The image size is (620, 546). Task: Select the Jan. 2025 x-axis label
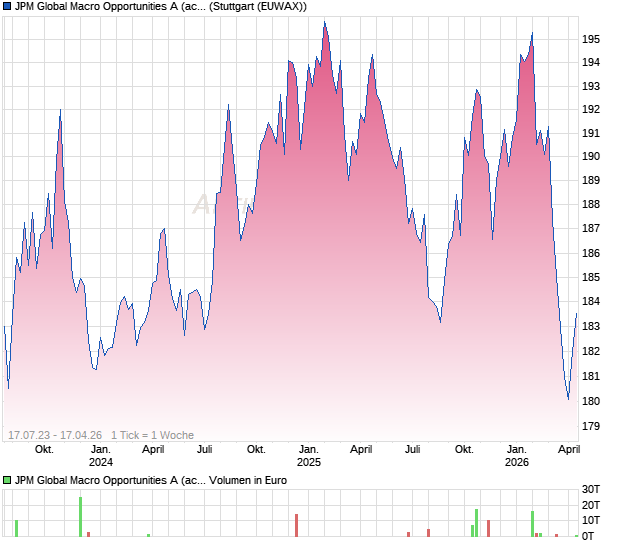click(309, 456)
